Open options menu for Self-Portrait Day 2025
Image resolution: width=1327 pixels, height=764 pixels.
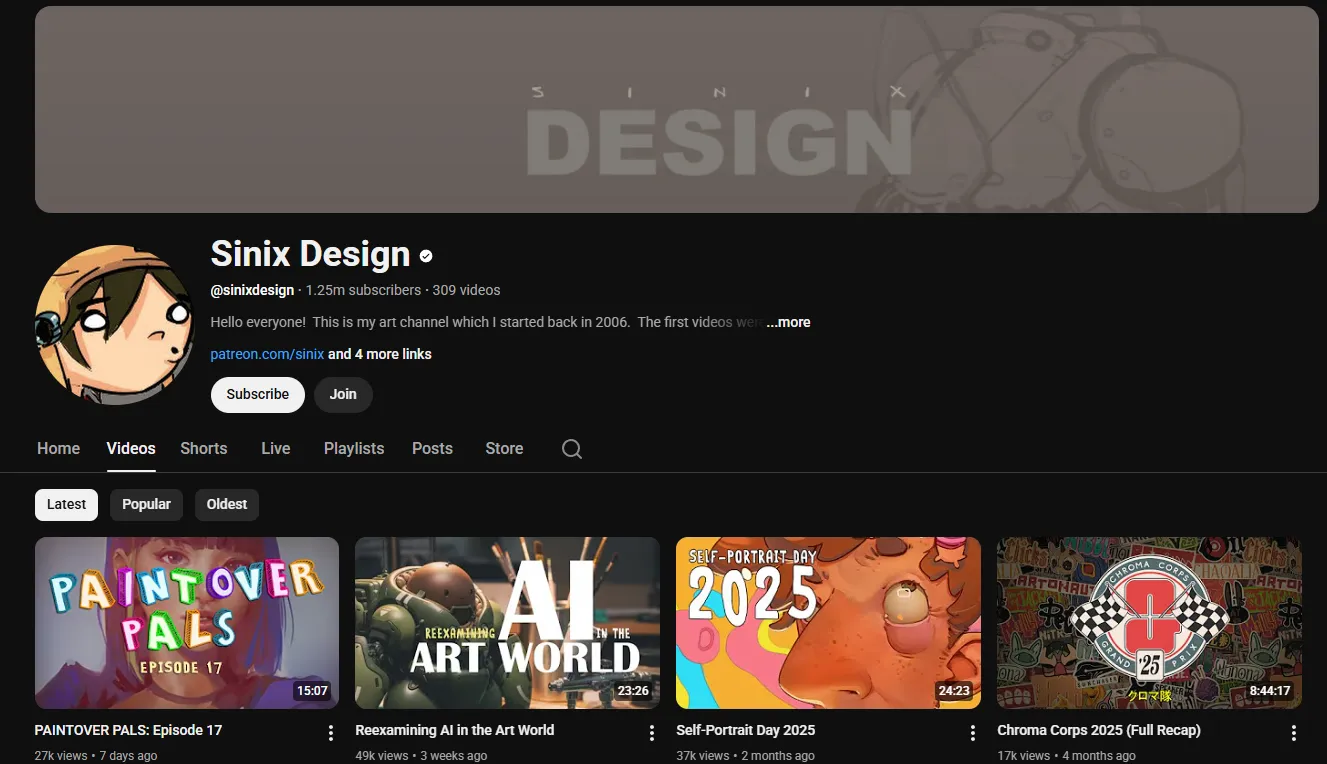tap(972, 732)
